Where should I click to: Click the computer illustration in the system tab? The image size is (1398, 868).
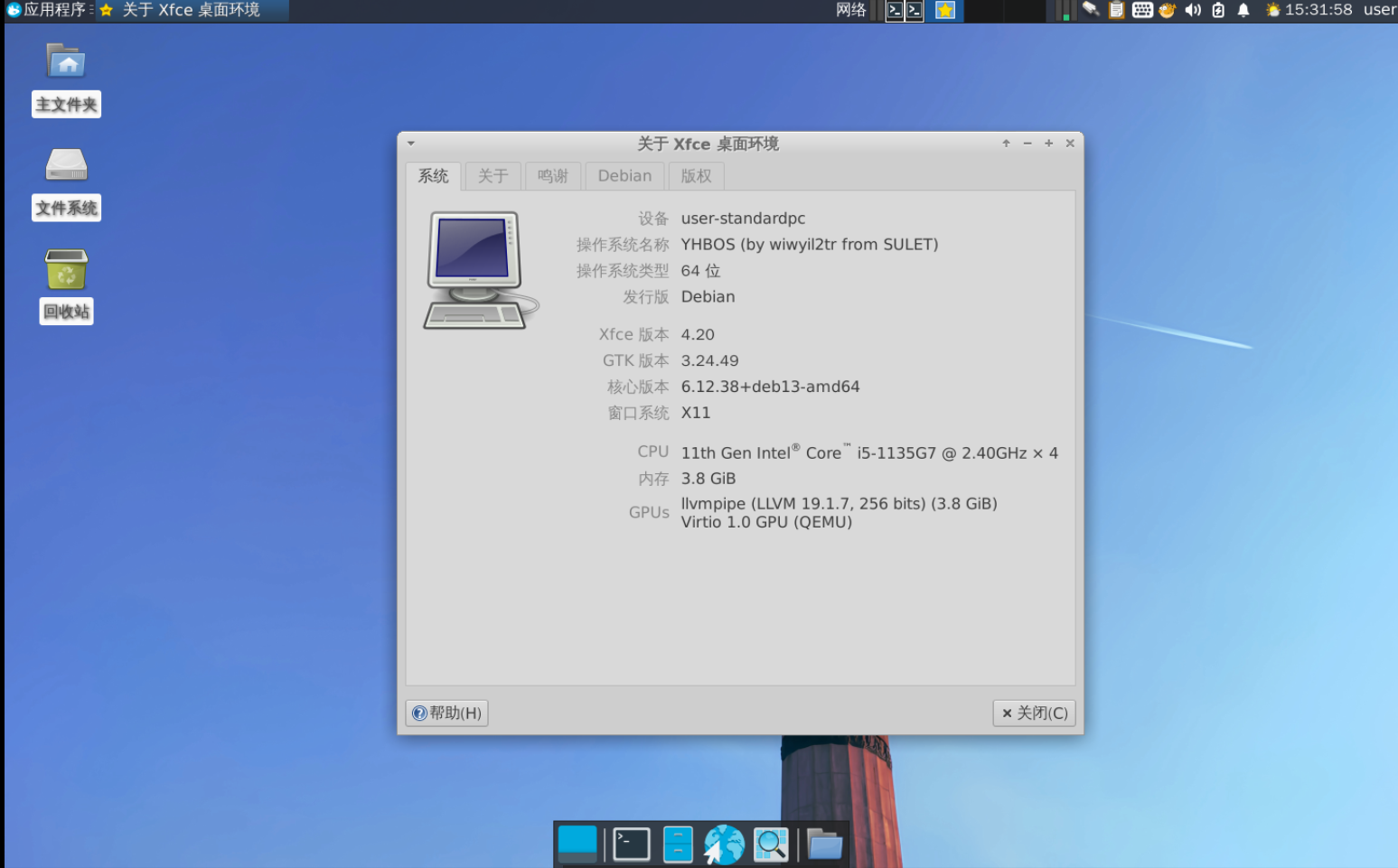coord(481,270)
